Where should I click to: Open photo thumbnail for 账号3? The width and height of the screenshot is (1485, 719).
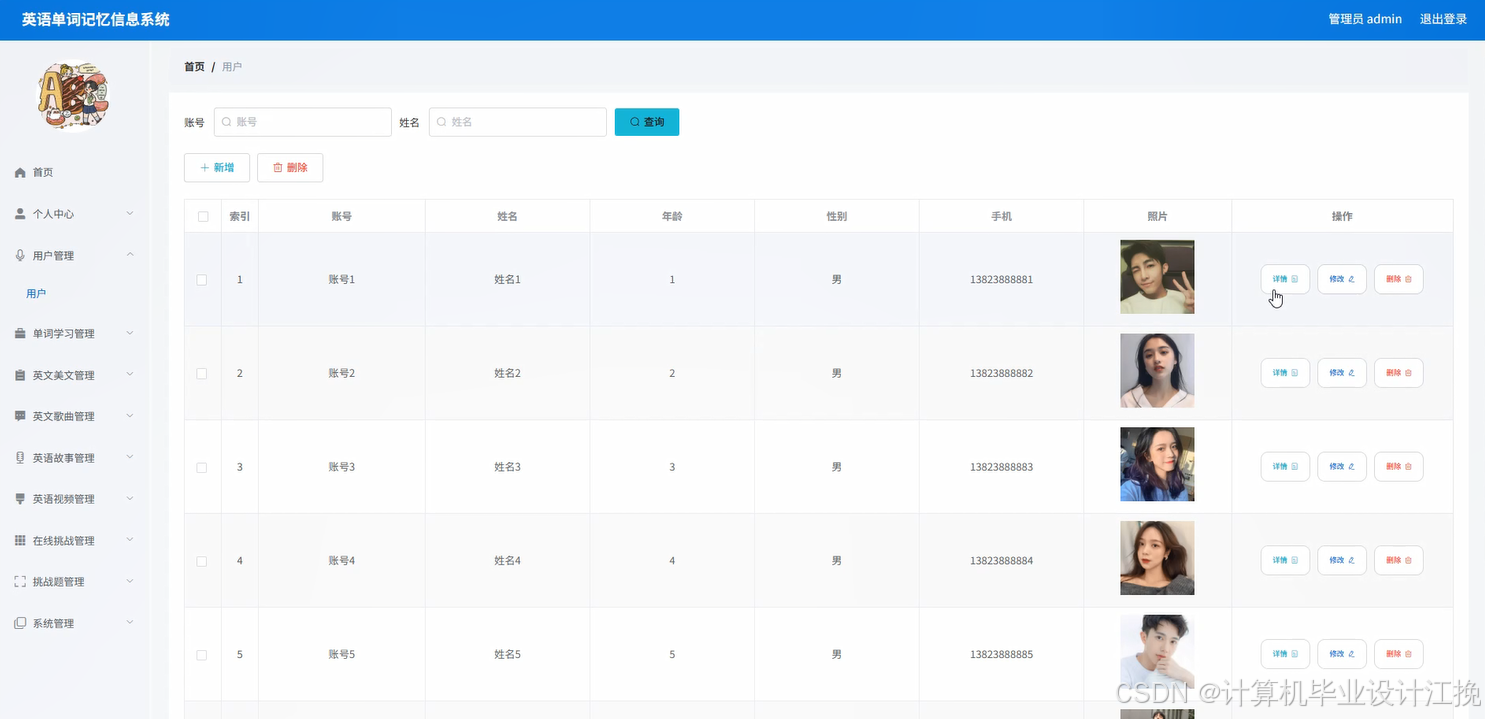(1157, 464)
